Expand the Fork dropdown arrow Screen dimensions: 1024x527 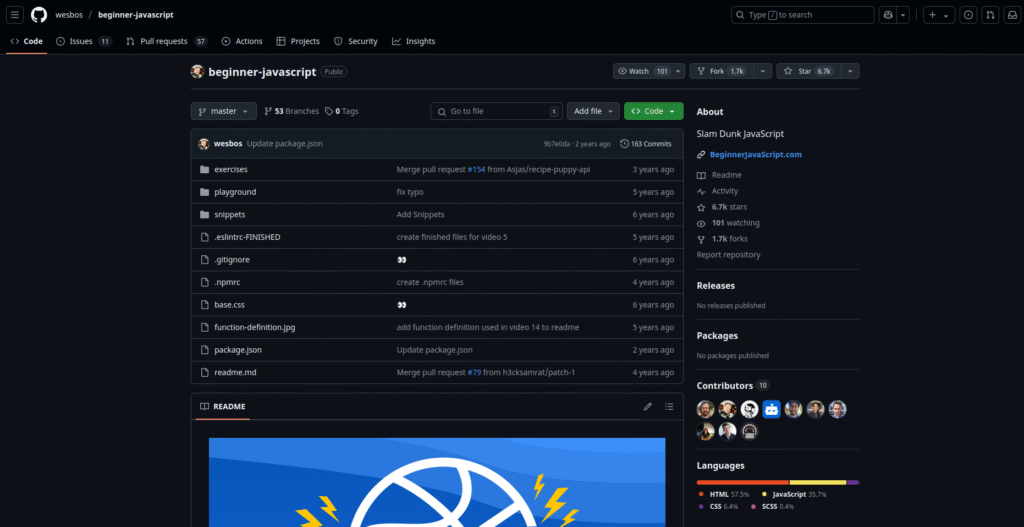763,71
